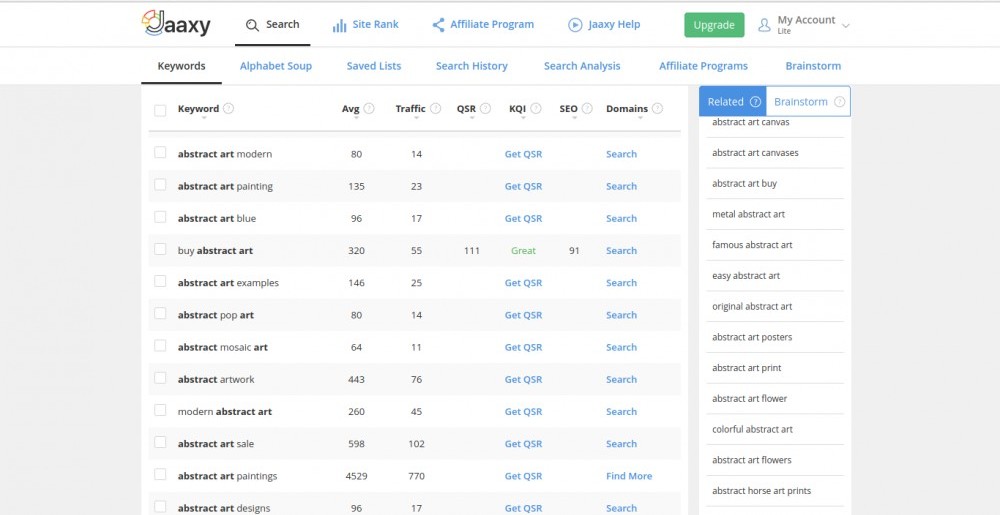Click the My Account user icon

tap(764, 25)
